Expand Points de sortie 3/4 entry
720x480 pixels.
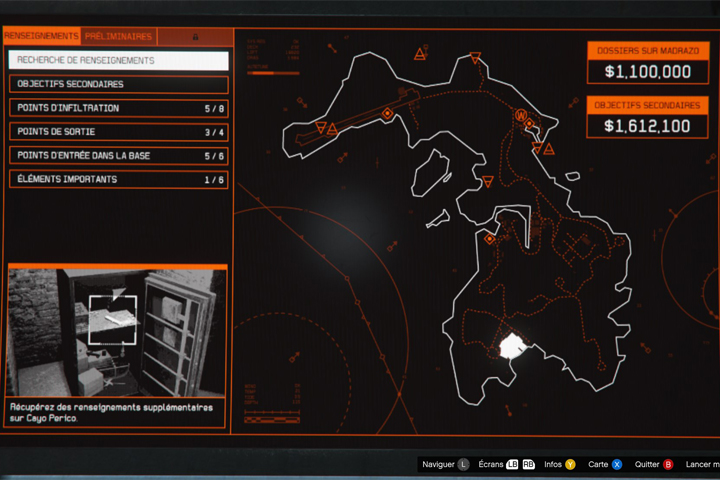coord(118,132)
